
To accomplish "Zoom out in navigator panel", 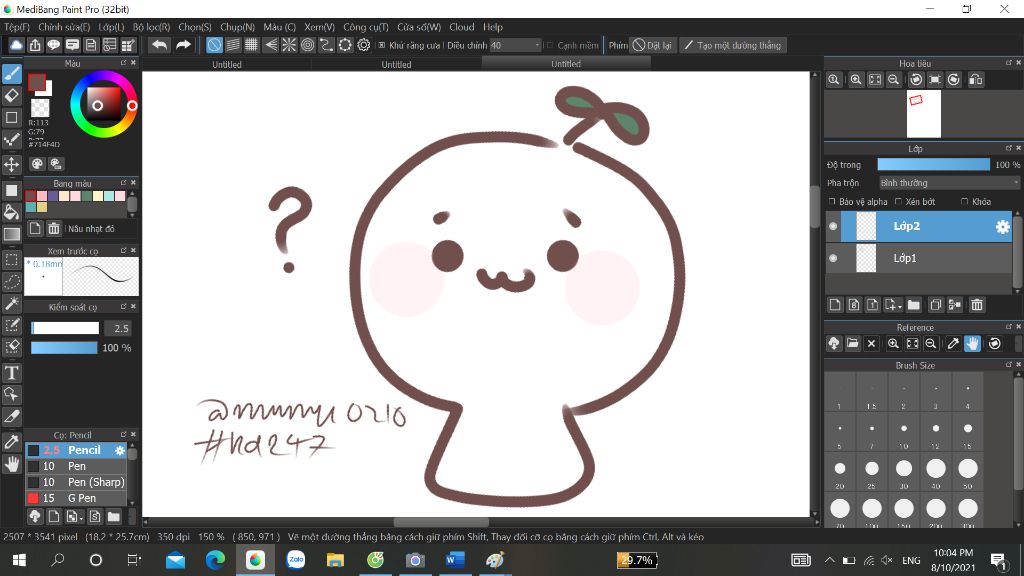I will click(893, 80).
